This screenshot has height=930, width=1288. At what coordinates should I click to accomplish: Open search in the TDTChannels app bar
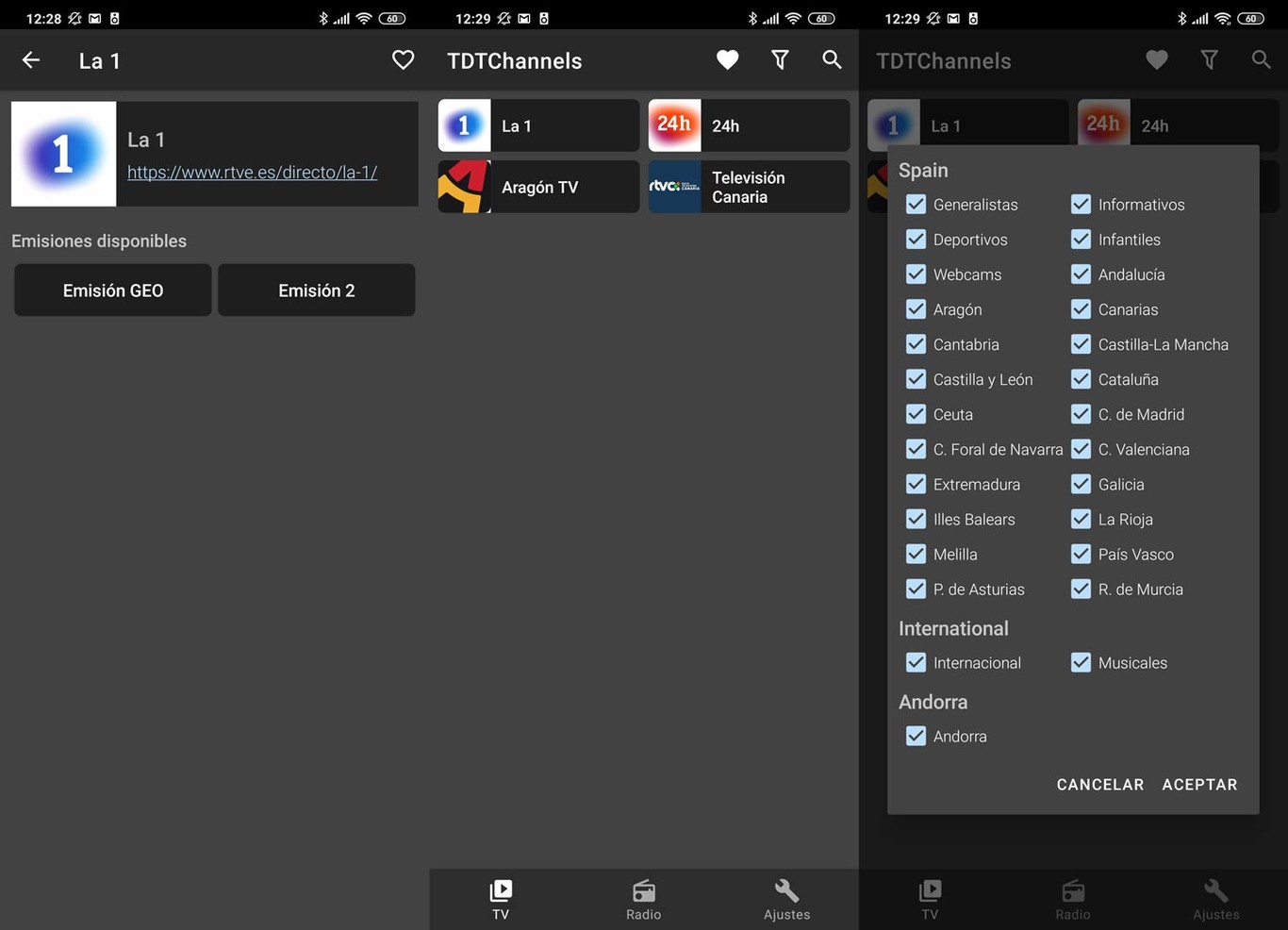point(831,59)
